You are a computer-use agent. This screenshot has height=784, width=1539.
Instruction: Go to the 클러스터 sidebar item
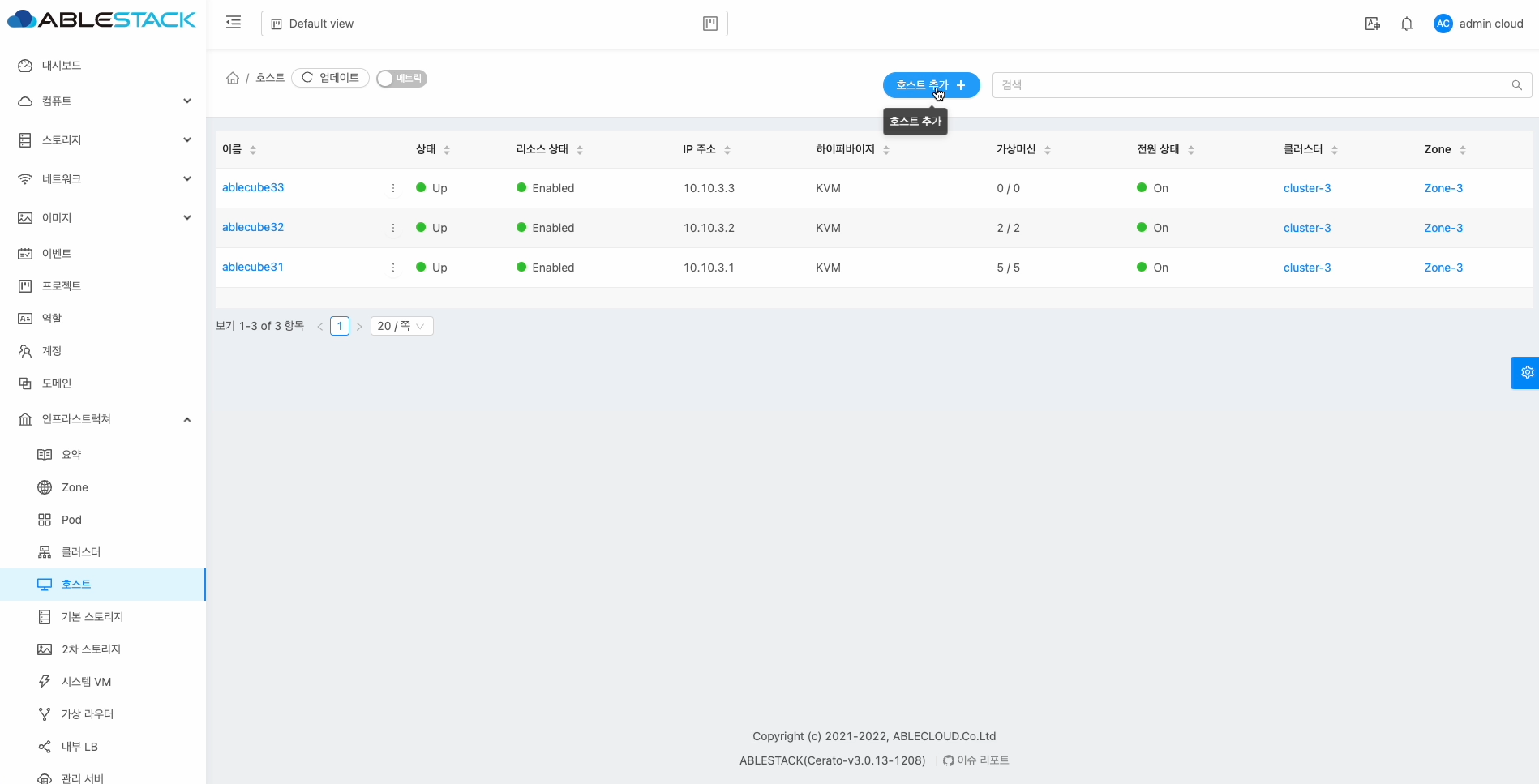pos(81,552)
